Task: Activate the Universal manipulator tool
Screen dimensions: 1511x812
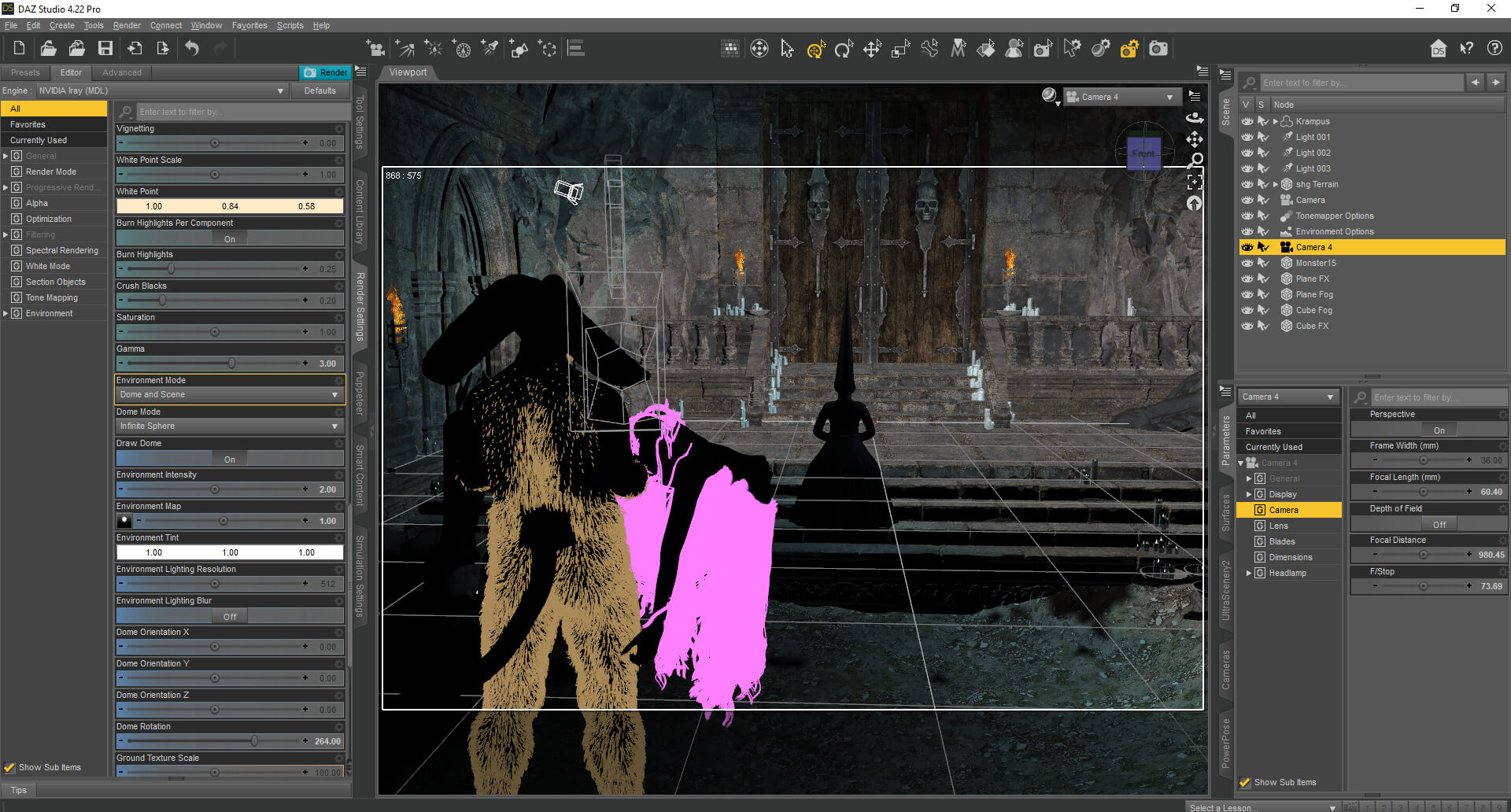Action: (815, 49)
